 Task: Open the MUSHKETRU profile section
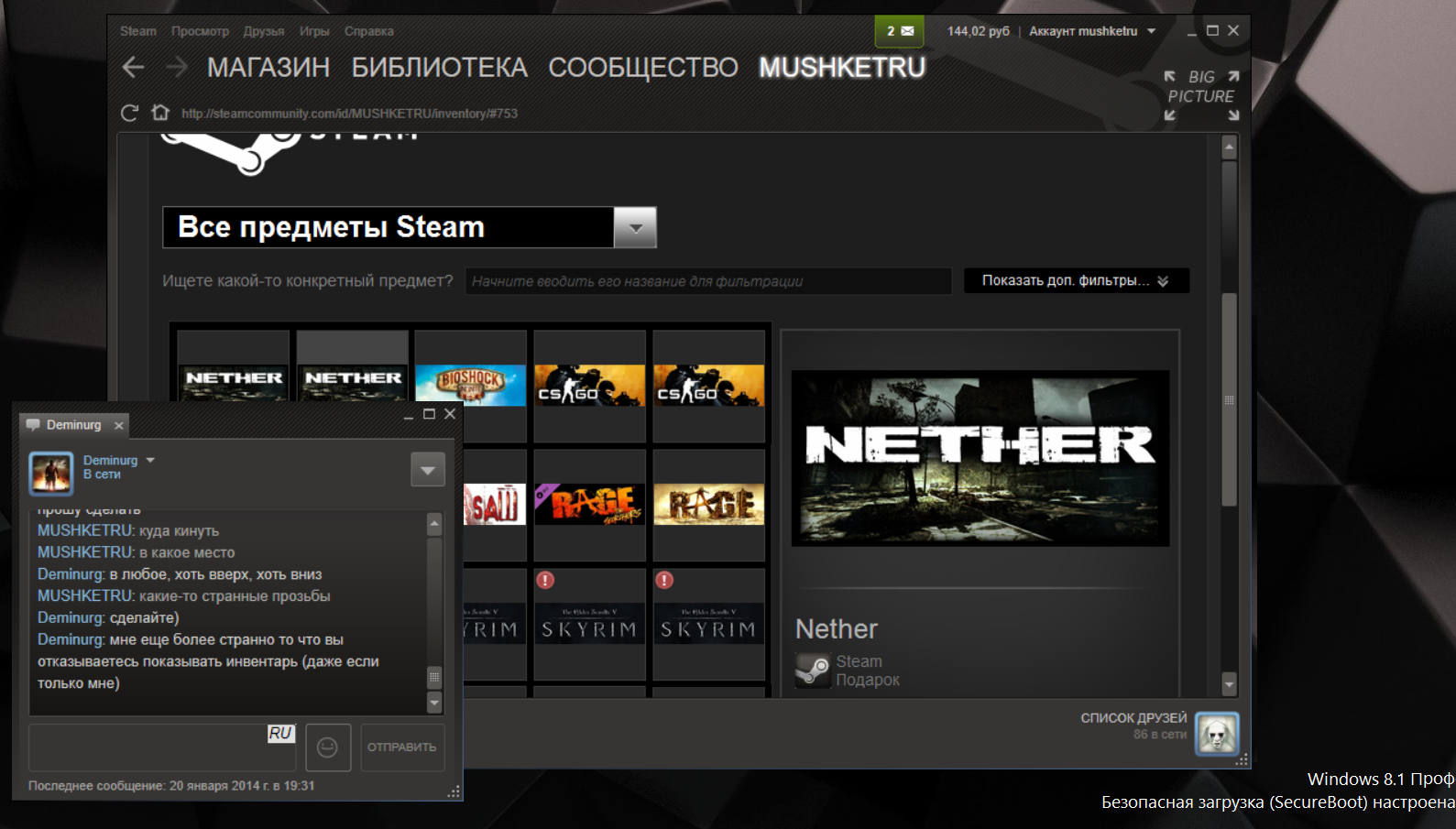[x=842, y=67]
